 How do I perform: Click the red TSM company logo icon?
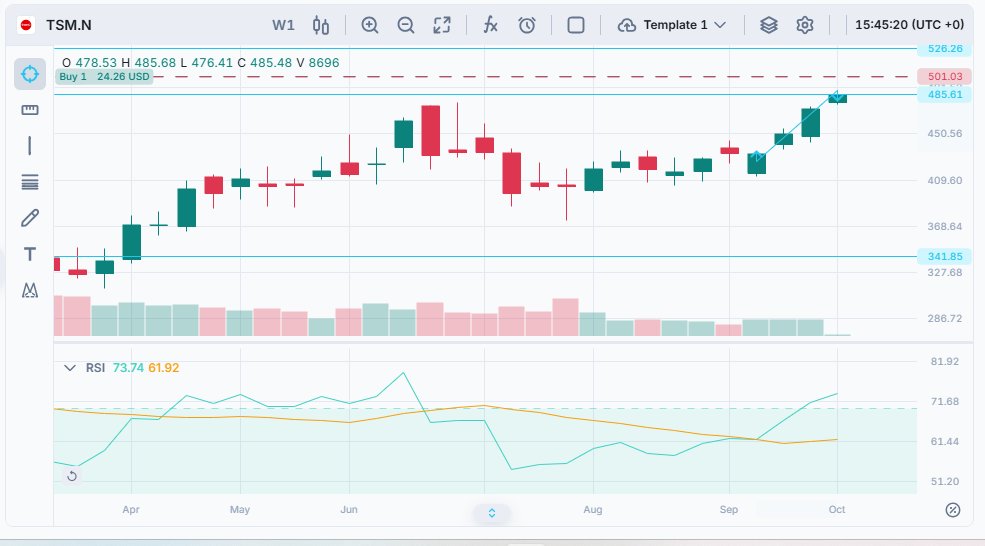pyautogui.click(x=26, y=25)
